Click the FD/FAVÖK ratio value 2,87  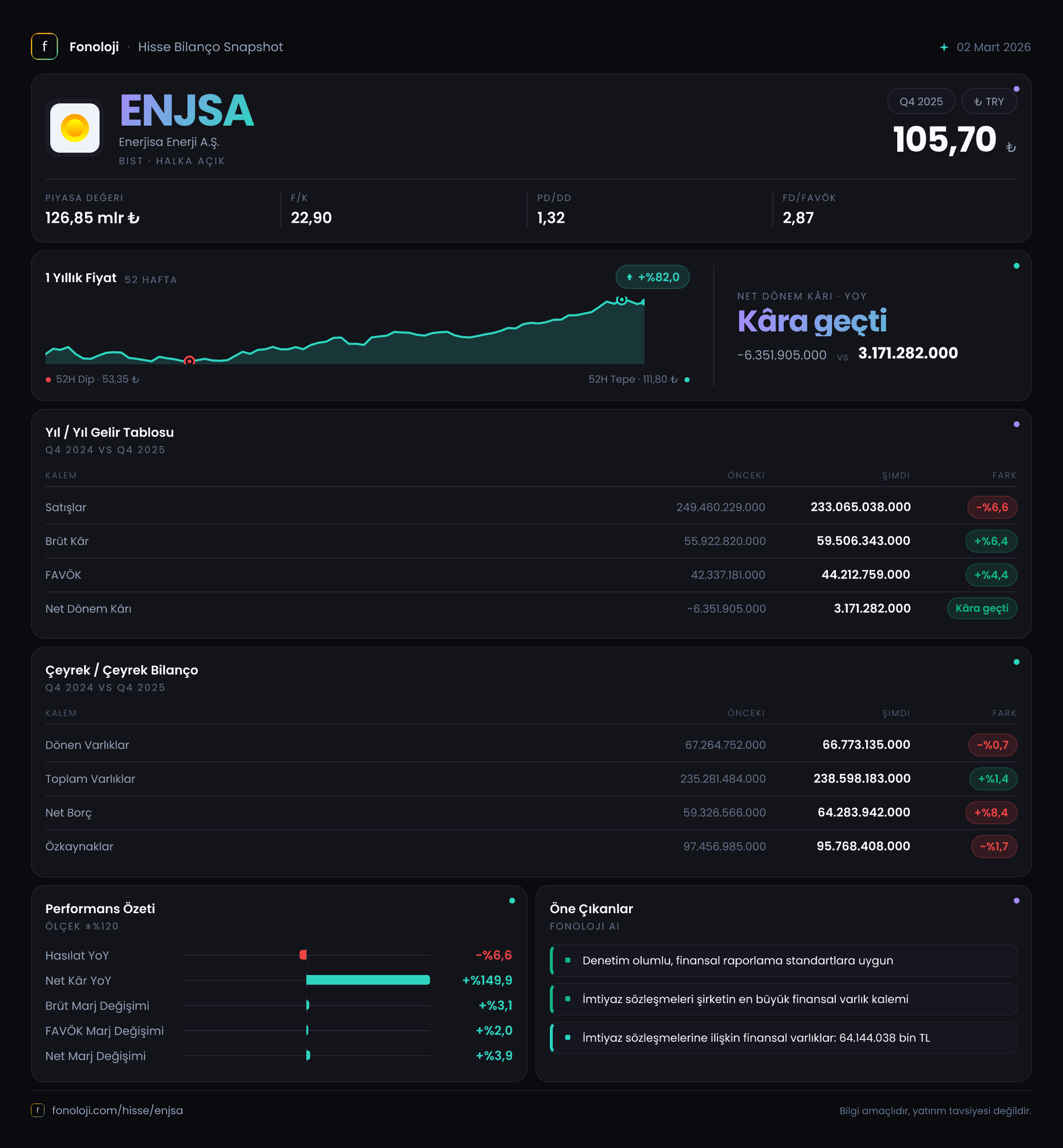(x=798, y=218)
